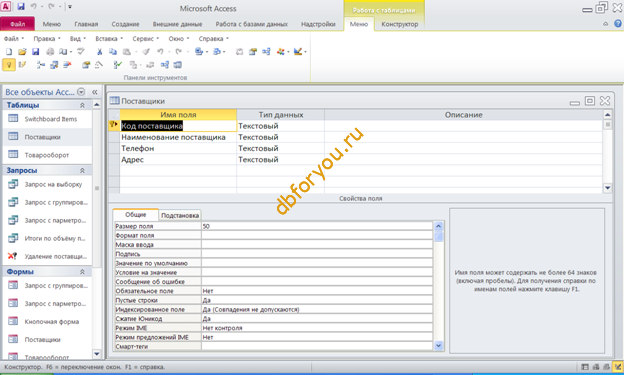The image size is (624, 375).
Task: Click navigation pane scrollbar down arrow
Action: pyautogui.click(x=97, y=354)
